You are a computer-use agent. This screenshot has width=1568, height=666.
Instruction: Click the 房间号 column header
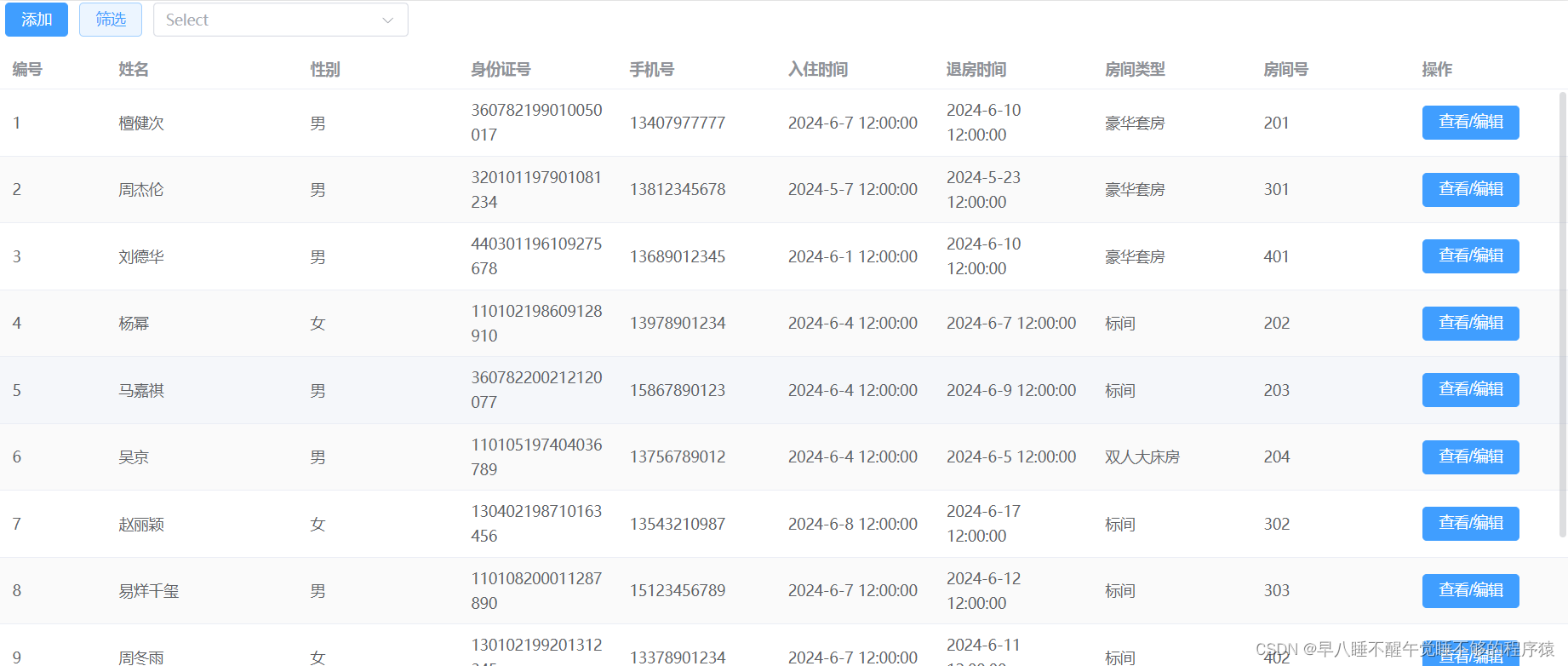pyautogui.click(x=1286, y=70)
